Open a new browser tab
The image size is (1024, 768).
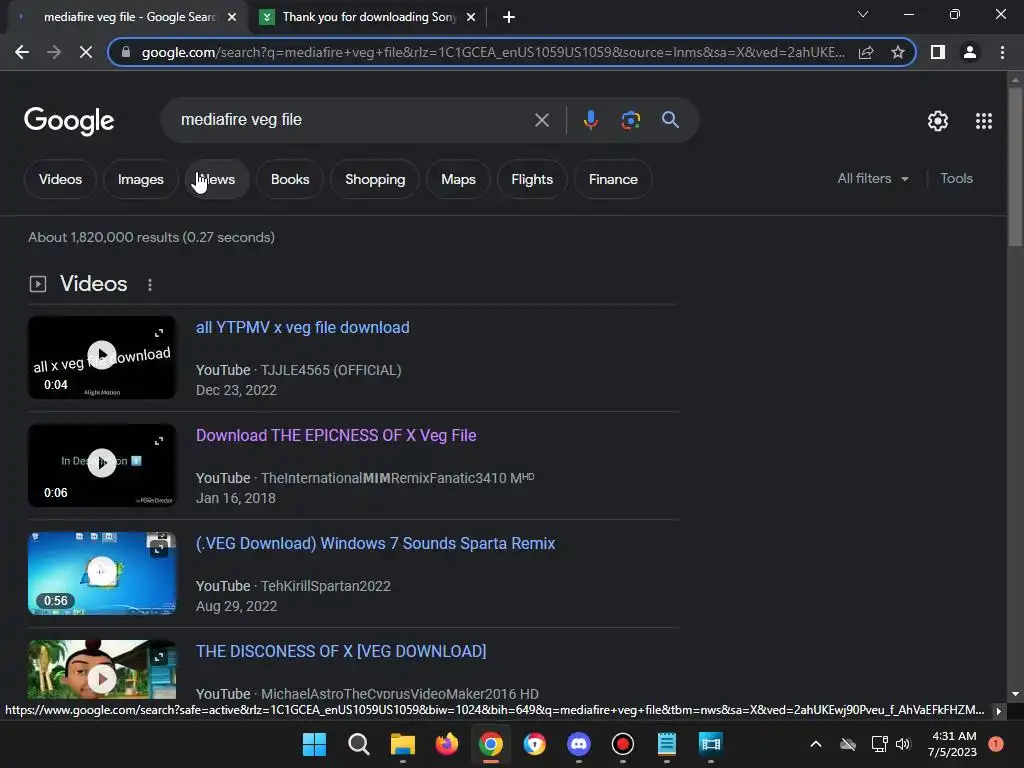click(x=509, y=17)
